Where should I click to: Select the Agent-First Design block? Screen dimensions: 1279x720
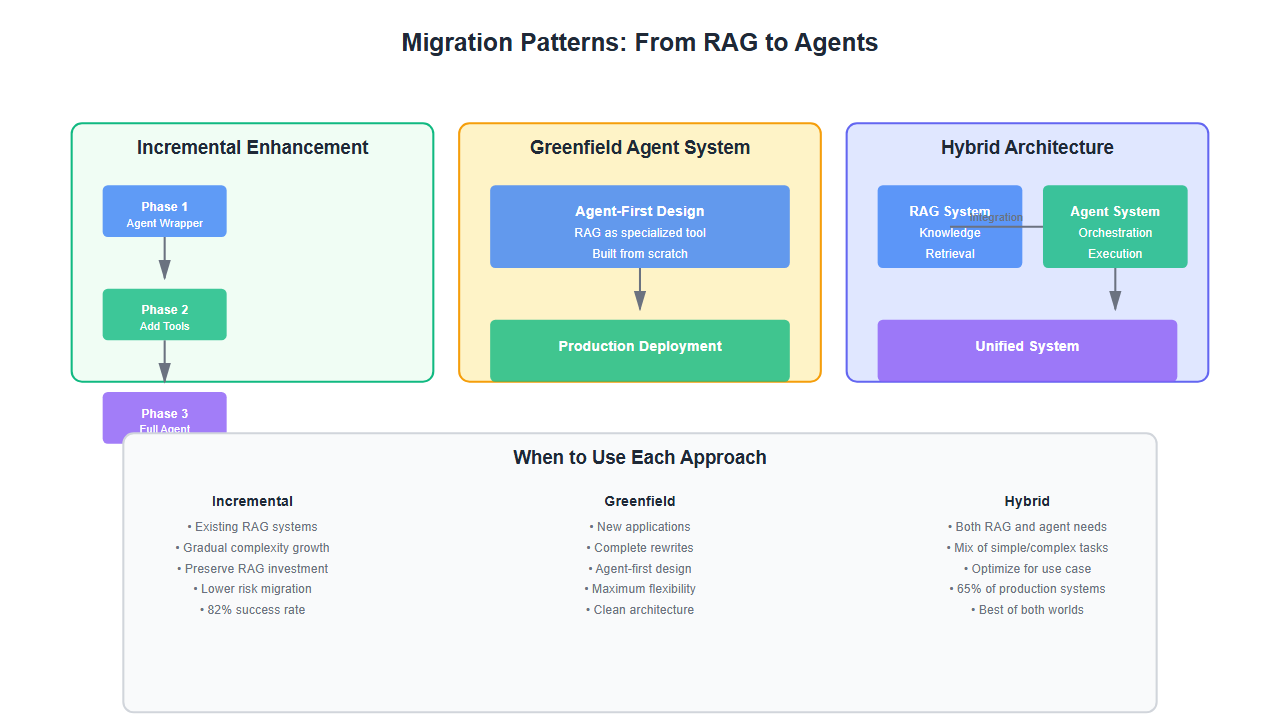click(x=639, y=226)
